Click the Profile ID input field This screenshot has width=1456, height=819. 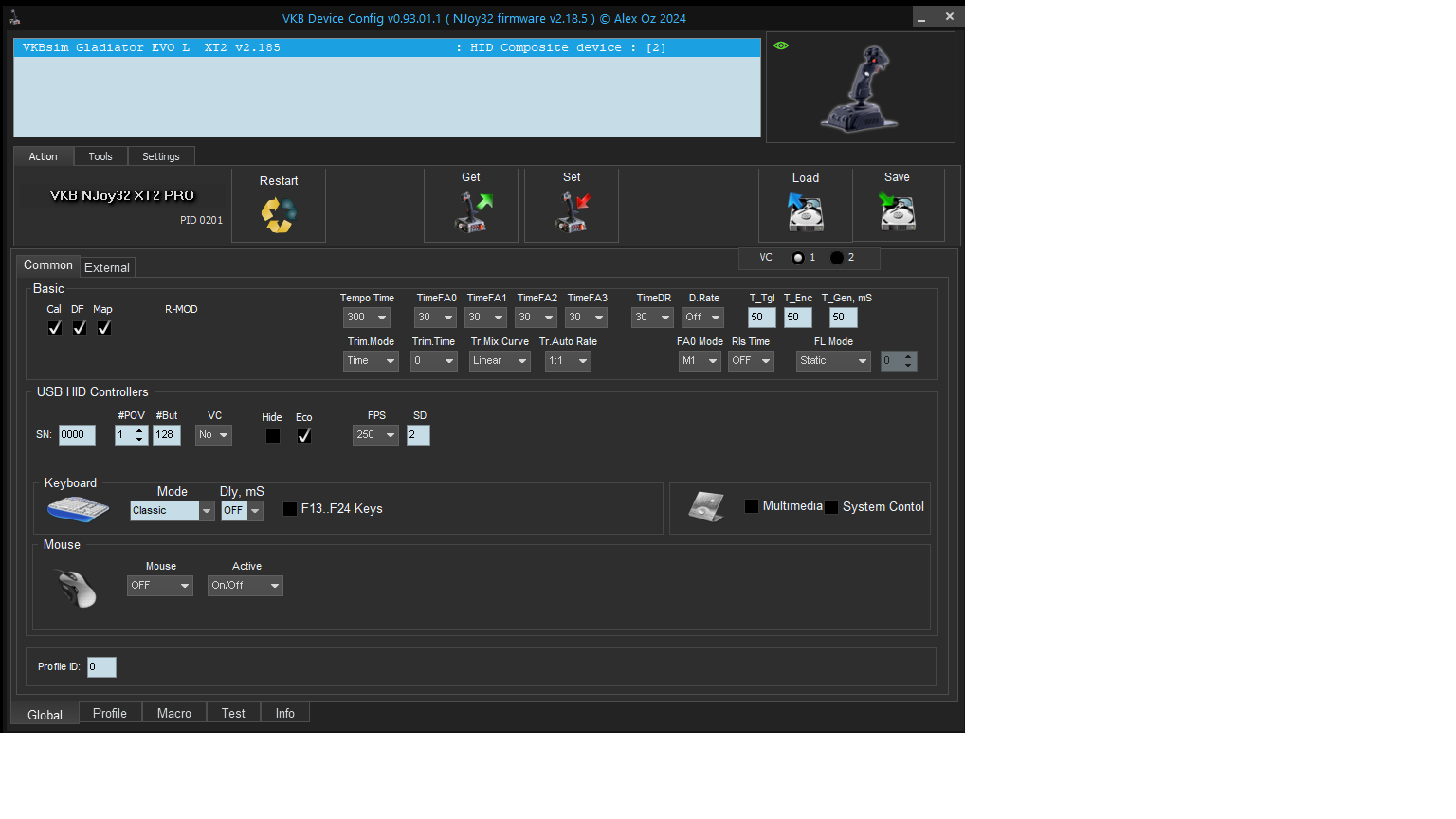[101, 667]
